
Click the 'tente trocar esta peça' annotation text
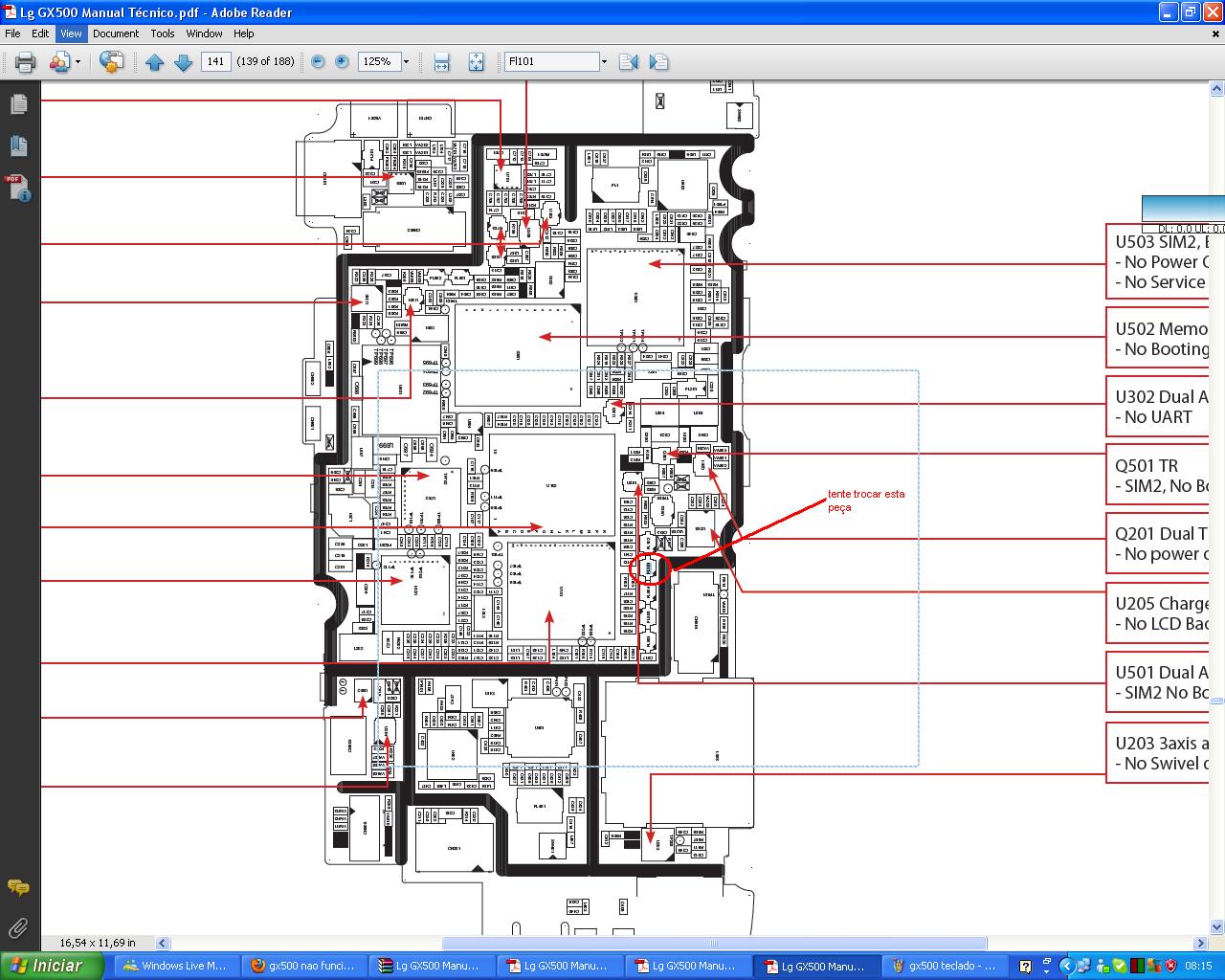[866, 501]
